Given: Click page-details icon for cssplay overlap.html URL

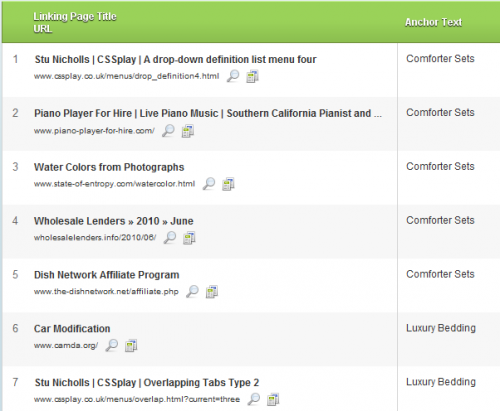Looking at the screenshot, I should [273, 399].
